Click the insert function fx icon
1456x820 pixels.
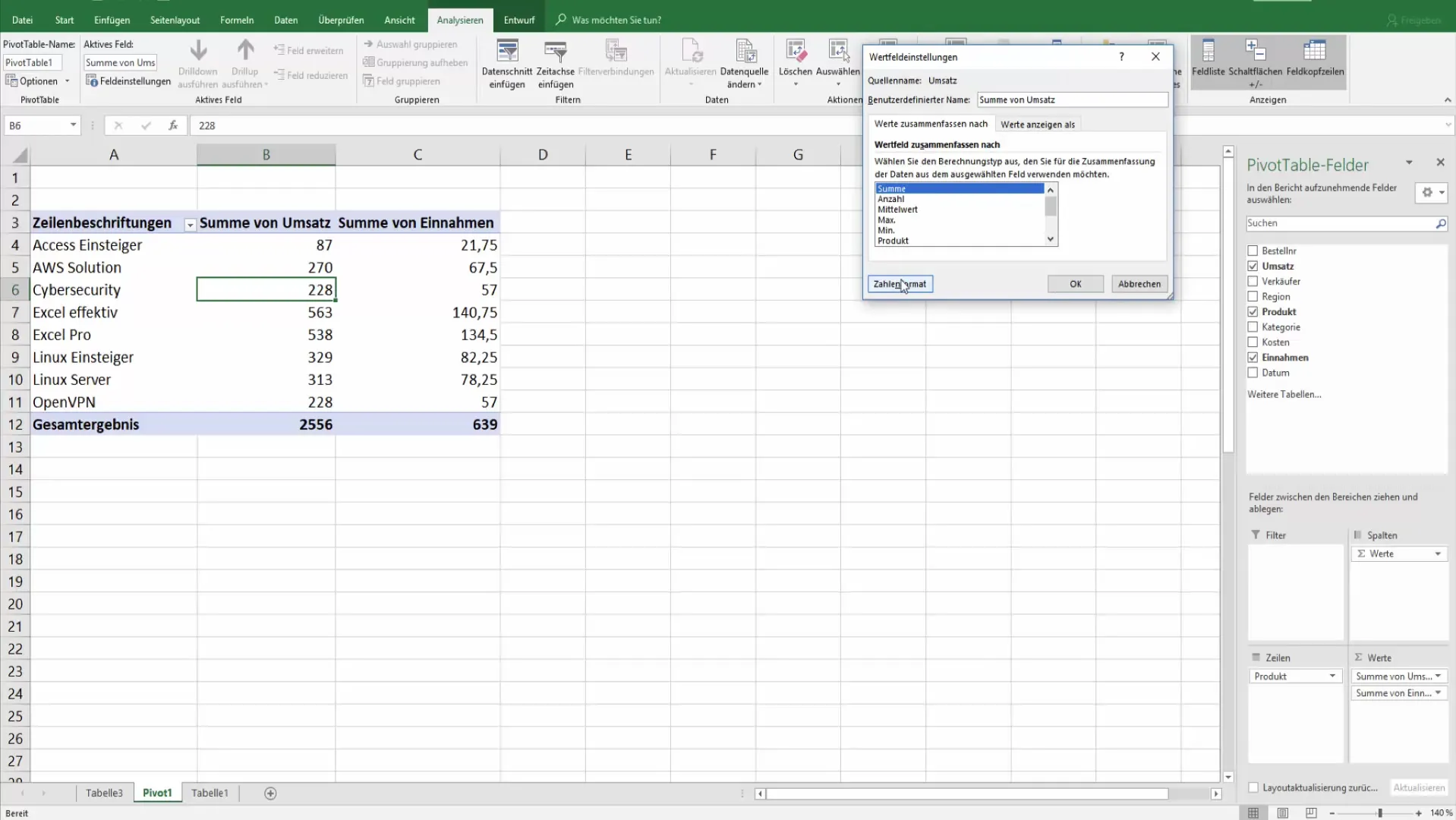coord(173,125)
